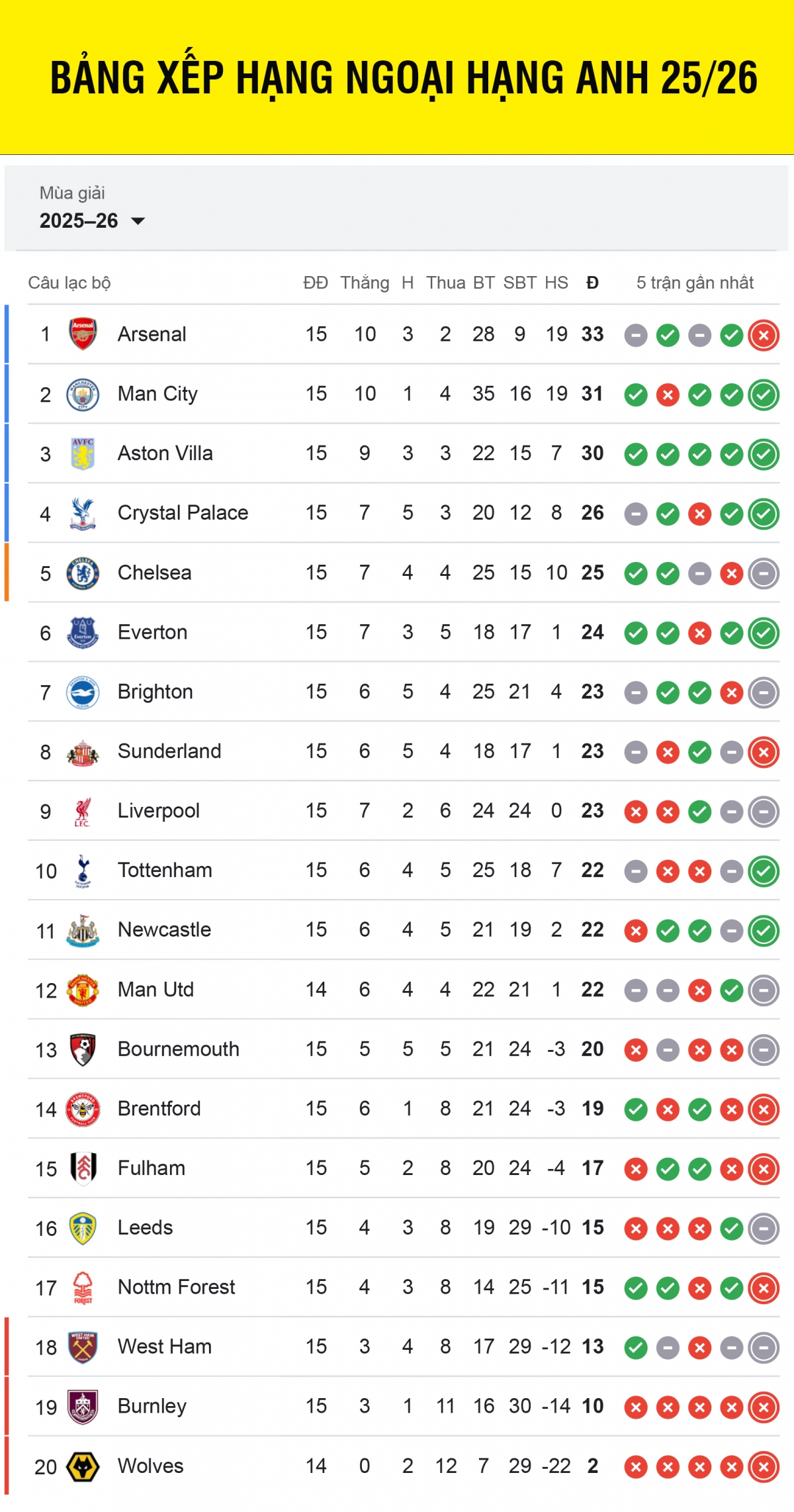
Task: Open the Tottenham team link
Action: [x=165, y=871]
